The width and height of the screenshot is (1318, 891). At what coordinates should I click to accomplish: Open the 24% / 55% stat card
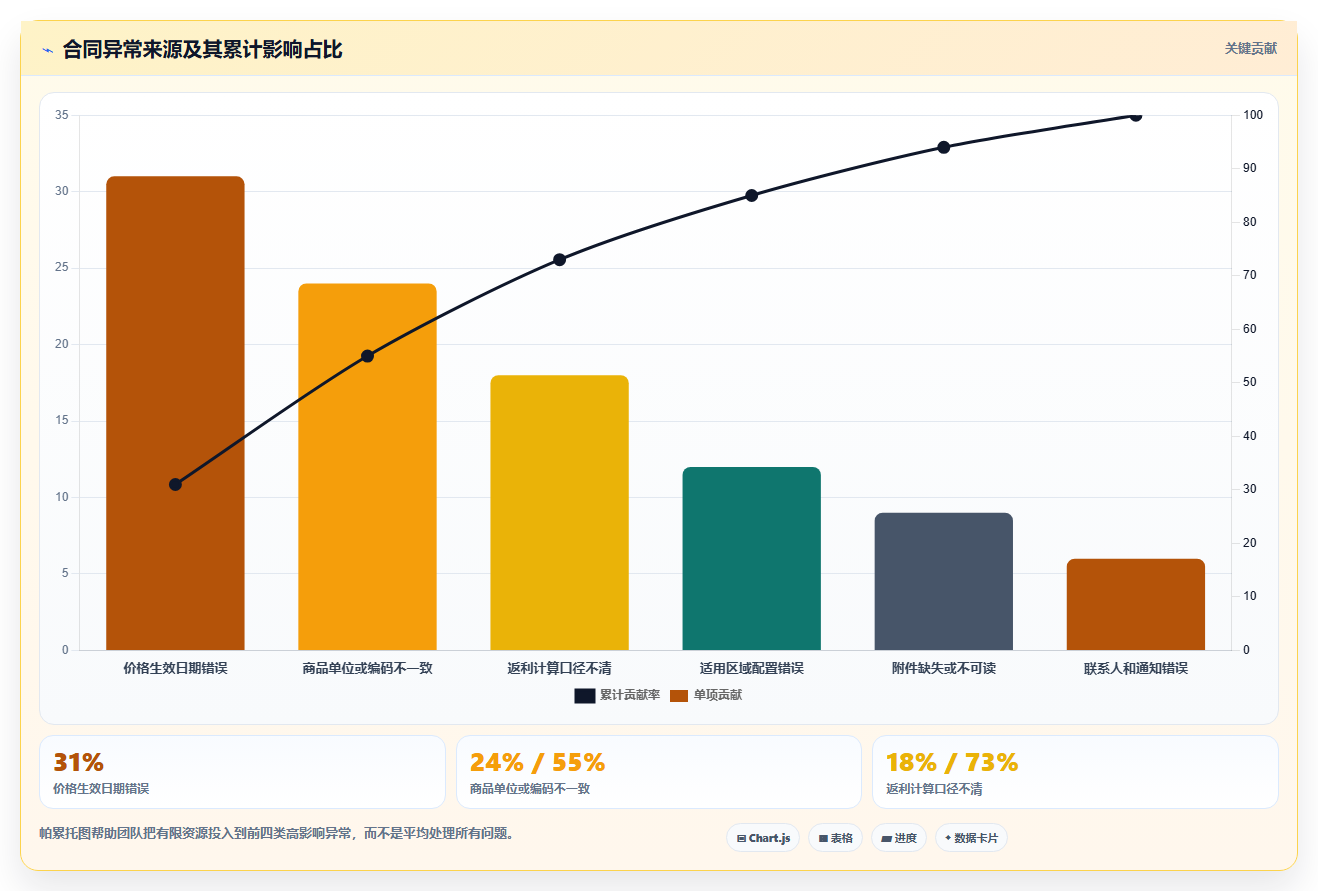[658, 772]
